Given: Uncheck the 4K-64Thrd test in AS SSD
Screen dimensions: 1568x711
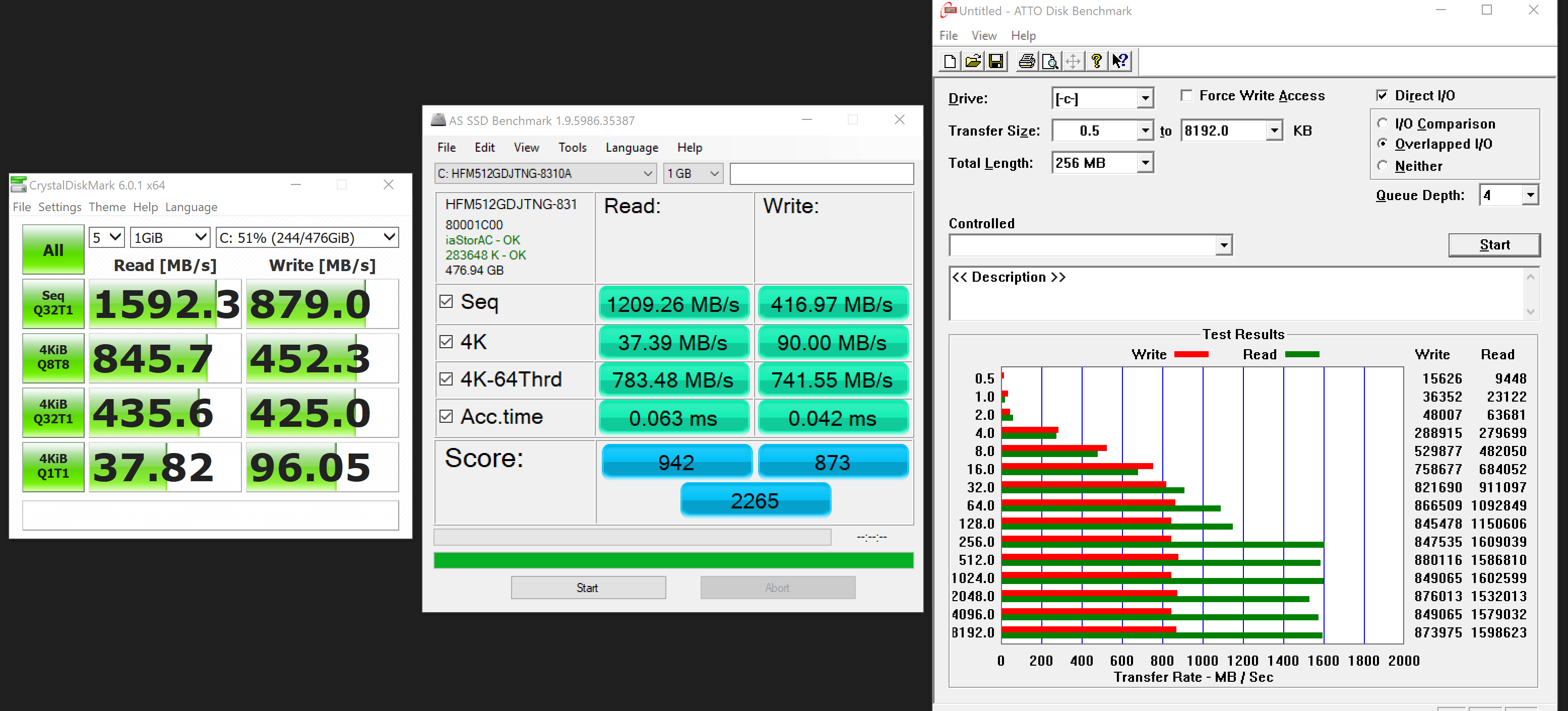Looking at the screenshot, I should (x=446, y=379).
